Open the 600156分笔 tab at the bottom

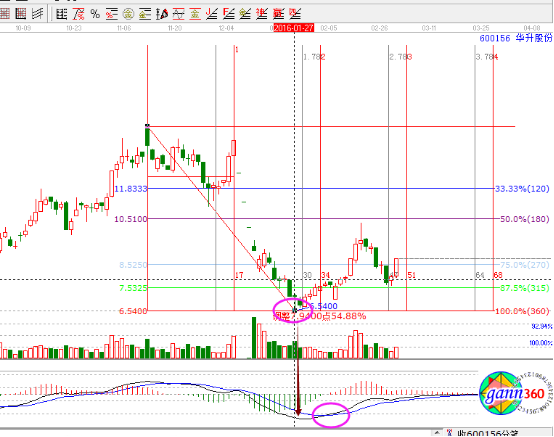click(x=488, y=433)
